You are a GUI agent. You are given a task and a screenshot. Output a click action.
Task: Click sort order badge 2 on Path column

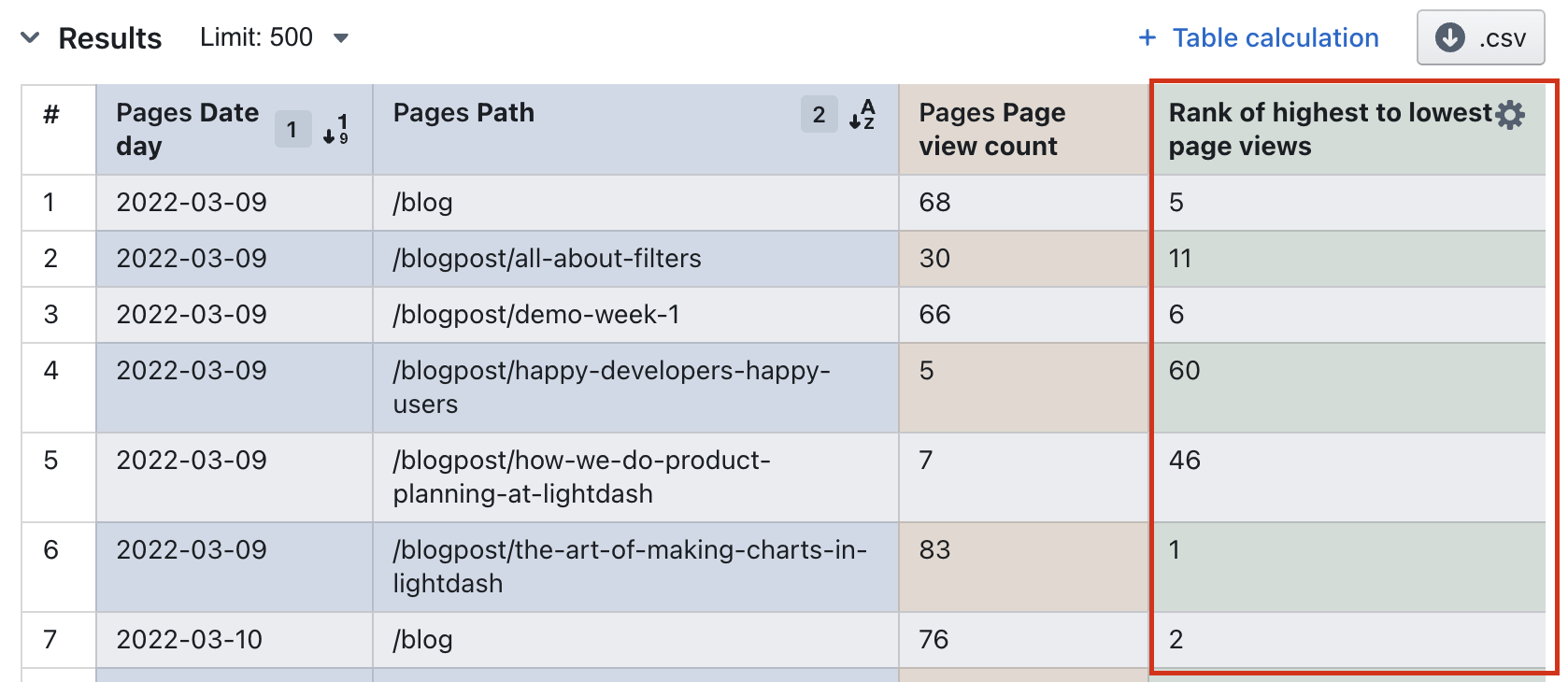tap(819, 115)
